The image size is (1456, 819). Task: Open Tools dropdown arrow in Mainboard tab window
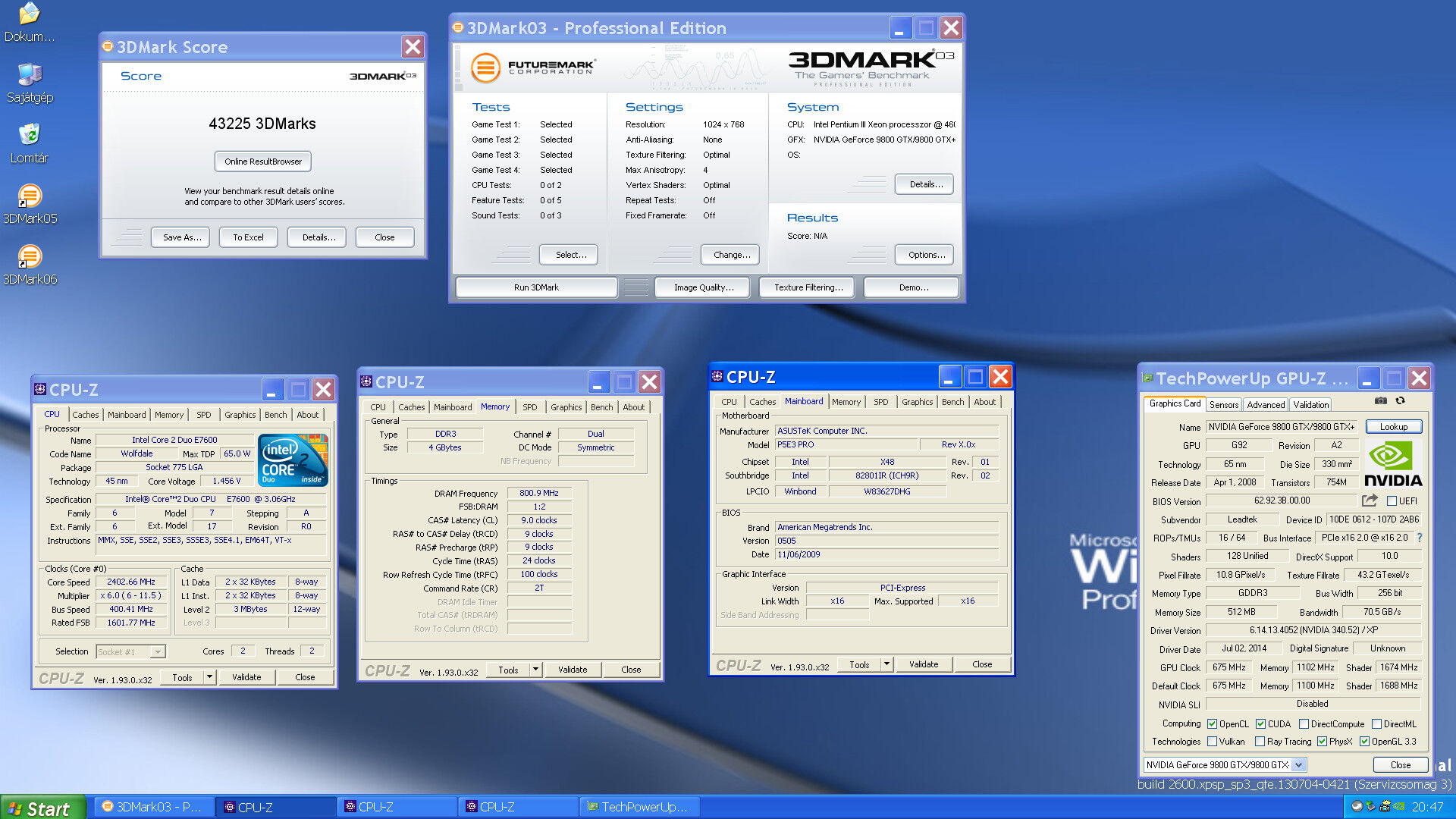[x=886, y=664]
